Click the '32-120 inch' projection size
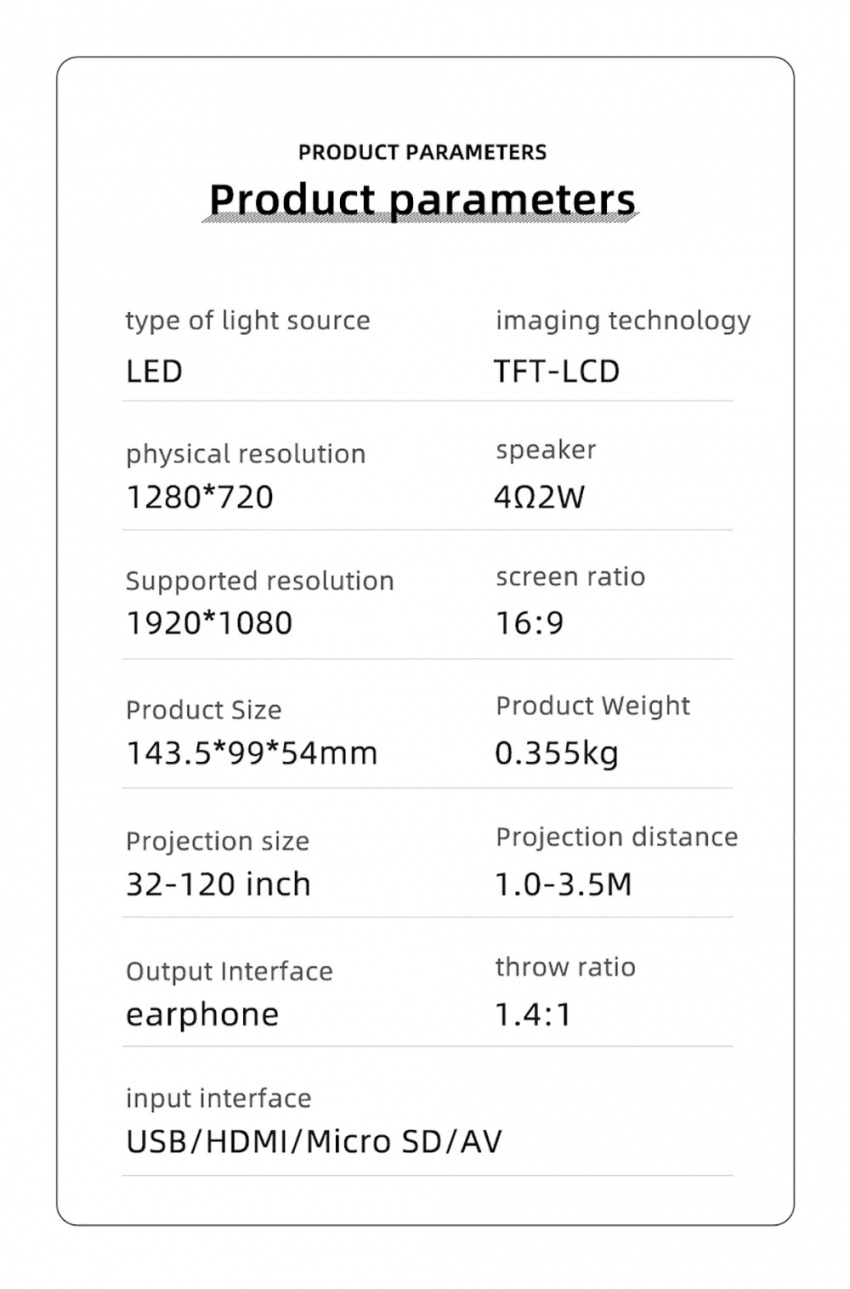Viewport: 850px width, 1289px height. click(x=218, y=884)
